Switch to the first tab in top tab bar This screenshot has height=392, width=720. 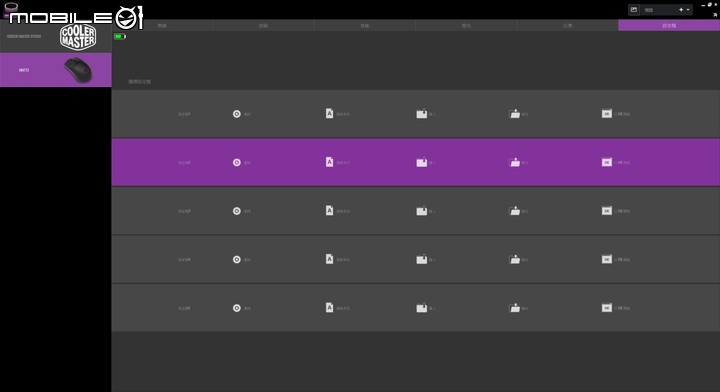pyautogui.click(x=162, y=25)
